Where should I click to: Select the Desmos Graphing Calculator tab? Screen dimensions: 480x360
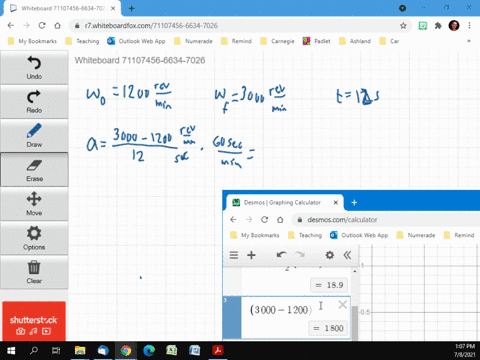pyautogui.click(x=284, y=202)
